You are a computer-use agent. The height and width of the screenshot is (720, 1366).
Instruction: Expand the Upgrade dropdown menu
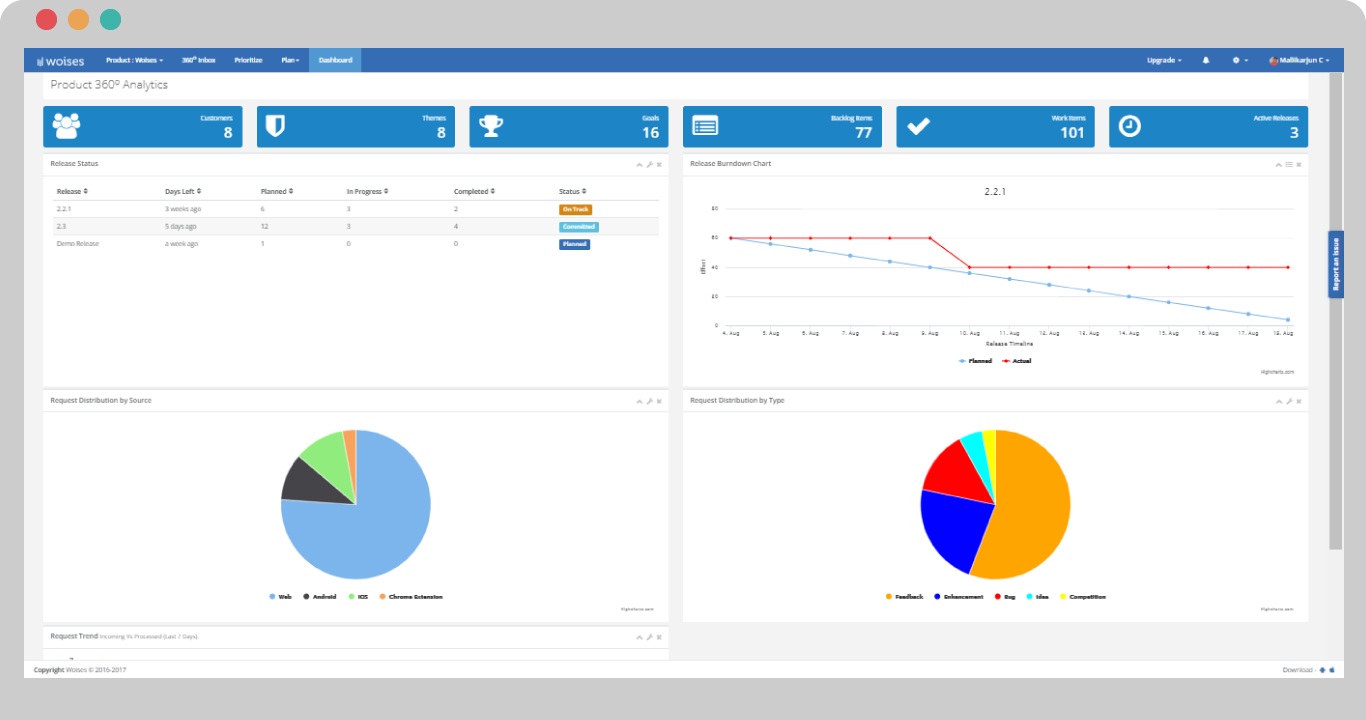coord(1164,60)
